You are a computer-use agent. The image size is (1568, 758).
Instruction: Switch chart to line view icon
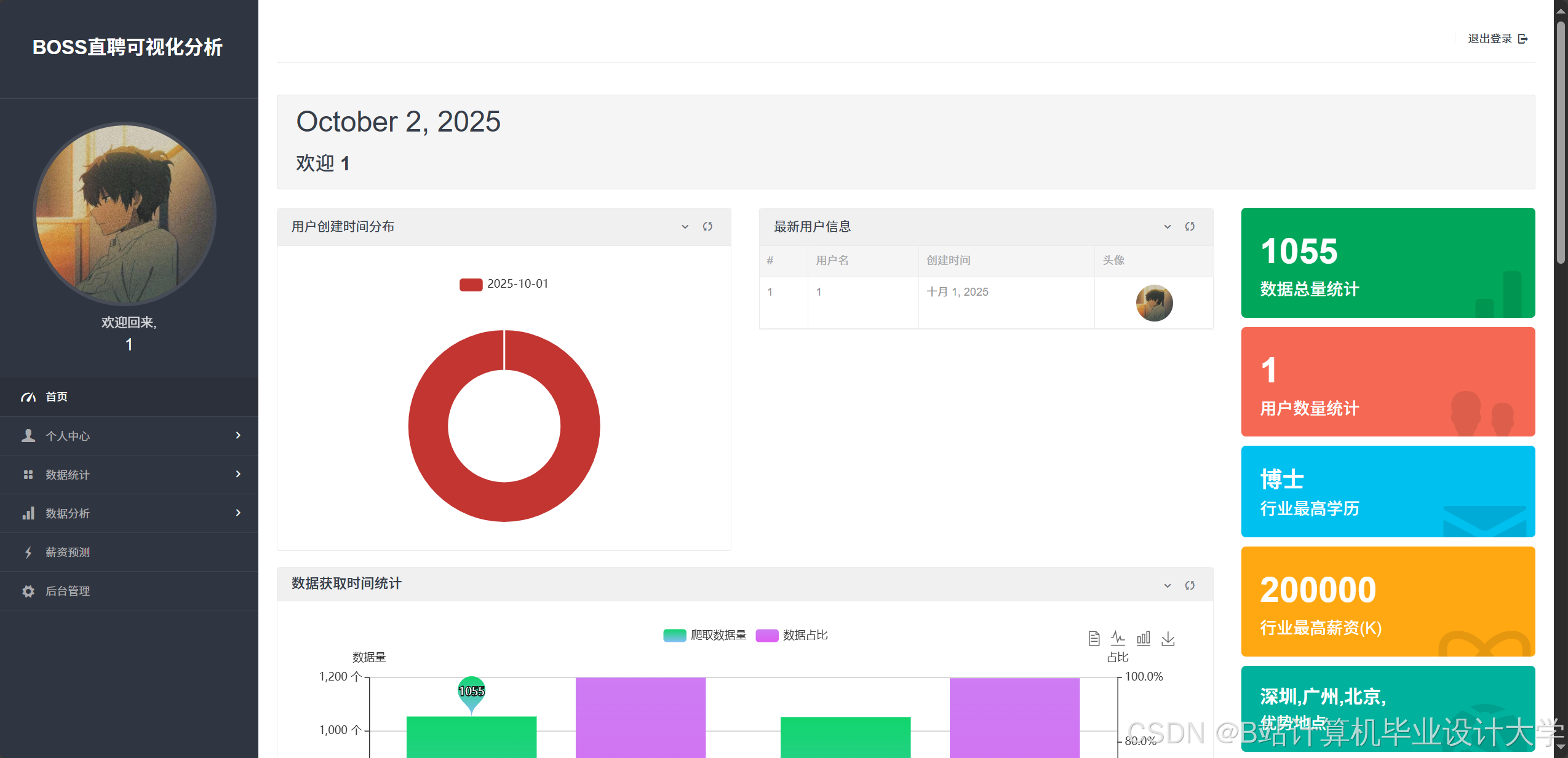coord(1118,639)
